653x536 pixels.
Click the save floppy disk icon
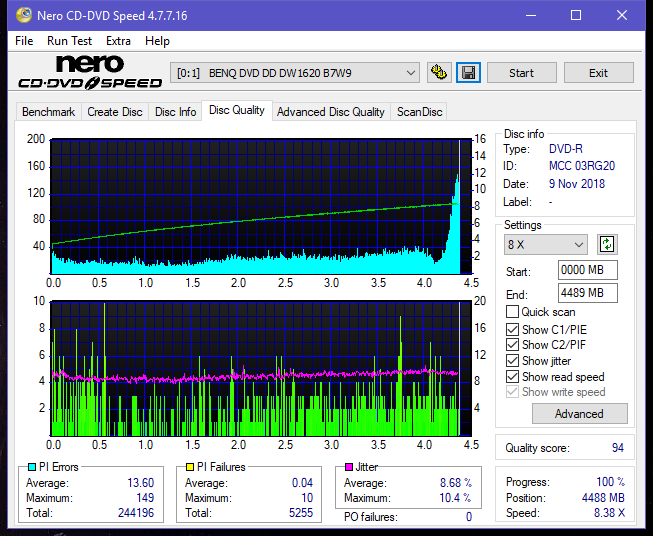[469, 73]
